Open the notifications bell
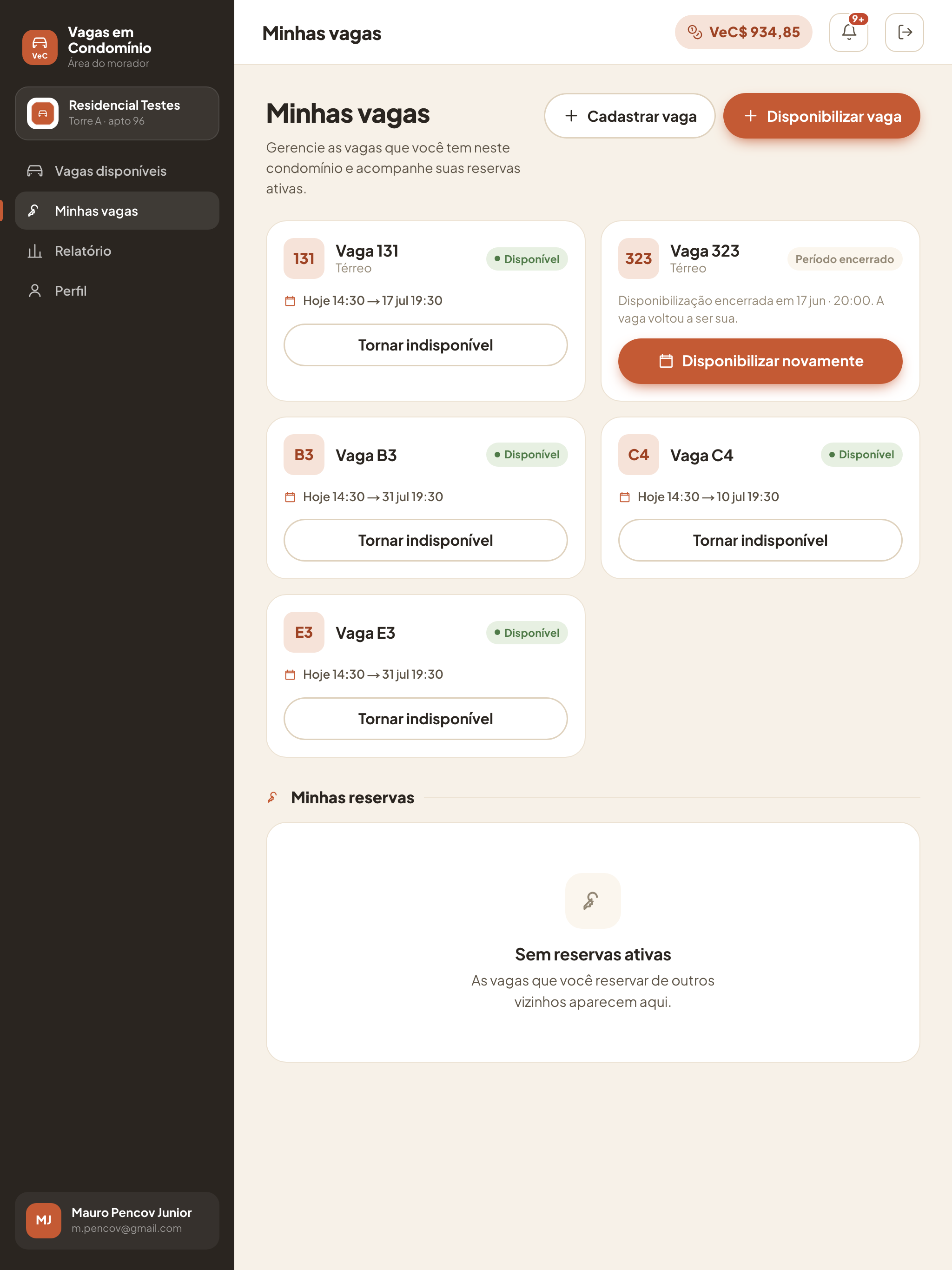Image resolution: width=952 pixels, height=1270 pixels. 848,32
